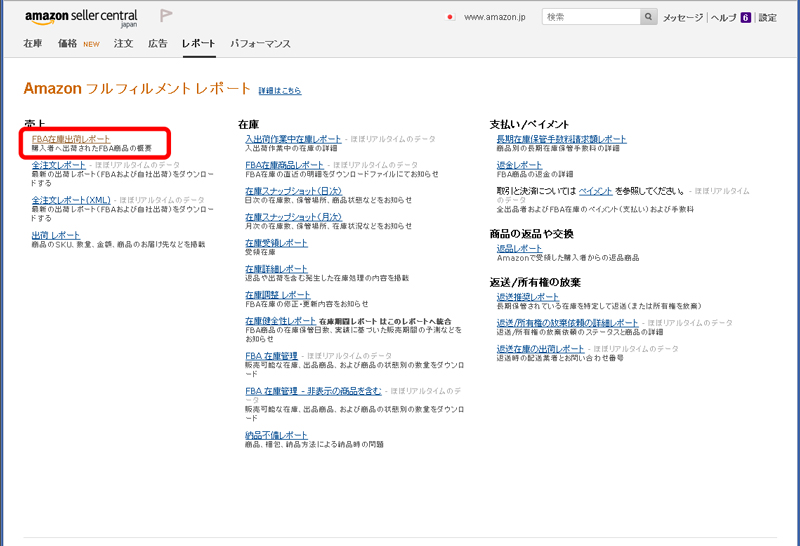Click the NEW badge next to 価格

click(x=91, y=44)
